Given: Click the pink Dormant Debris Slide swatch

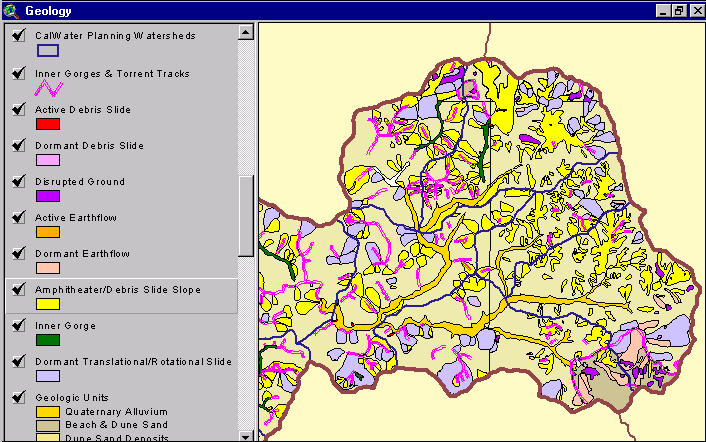Looking at the screenshot, I should tap(48, 160).
